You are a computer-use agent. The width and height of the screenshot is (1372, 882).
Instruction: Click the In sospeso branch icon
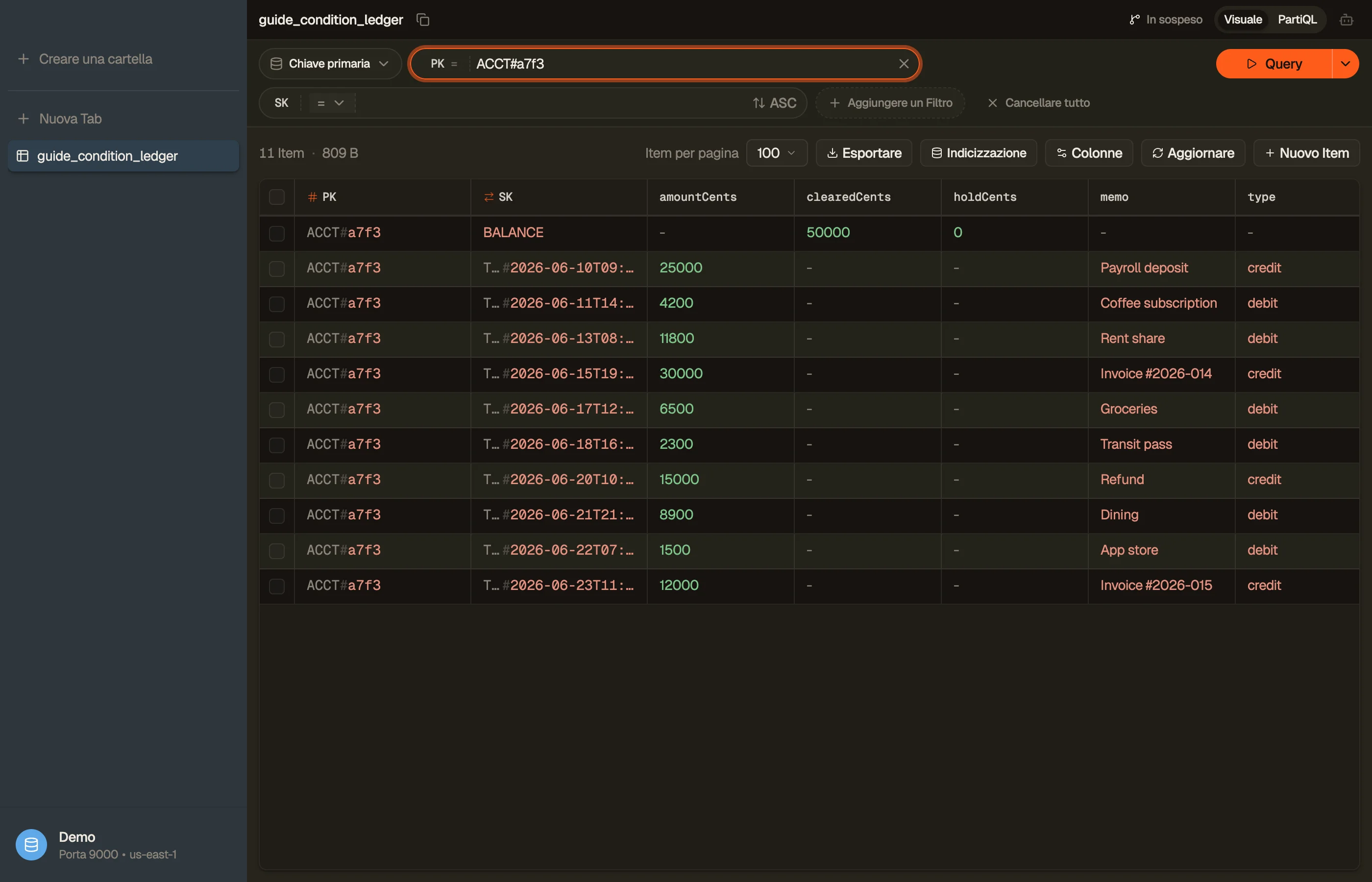coord(1134,20)
